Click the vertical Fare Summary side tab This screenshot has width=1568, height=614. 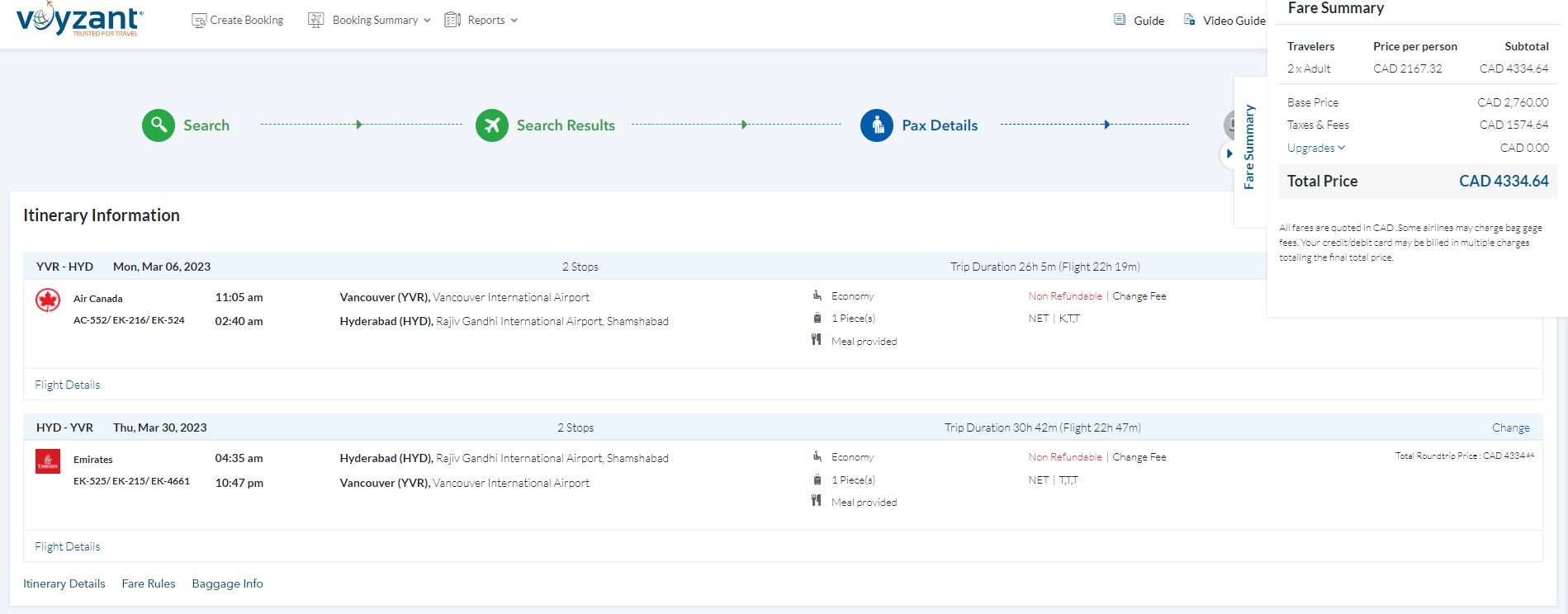[x=1249, y=147]
